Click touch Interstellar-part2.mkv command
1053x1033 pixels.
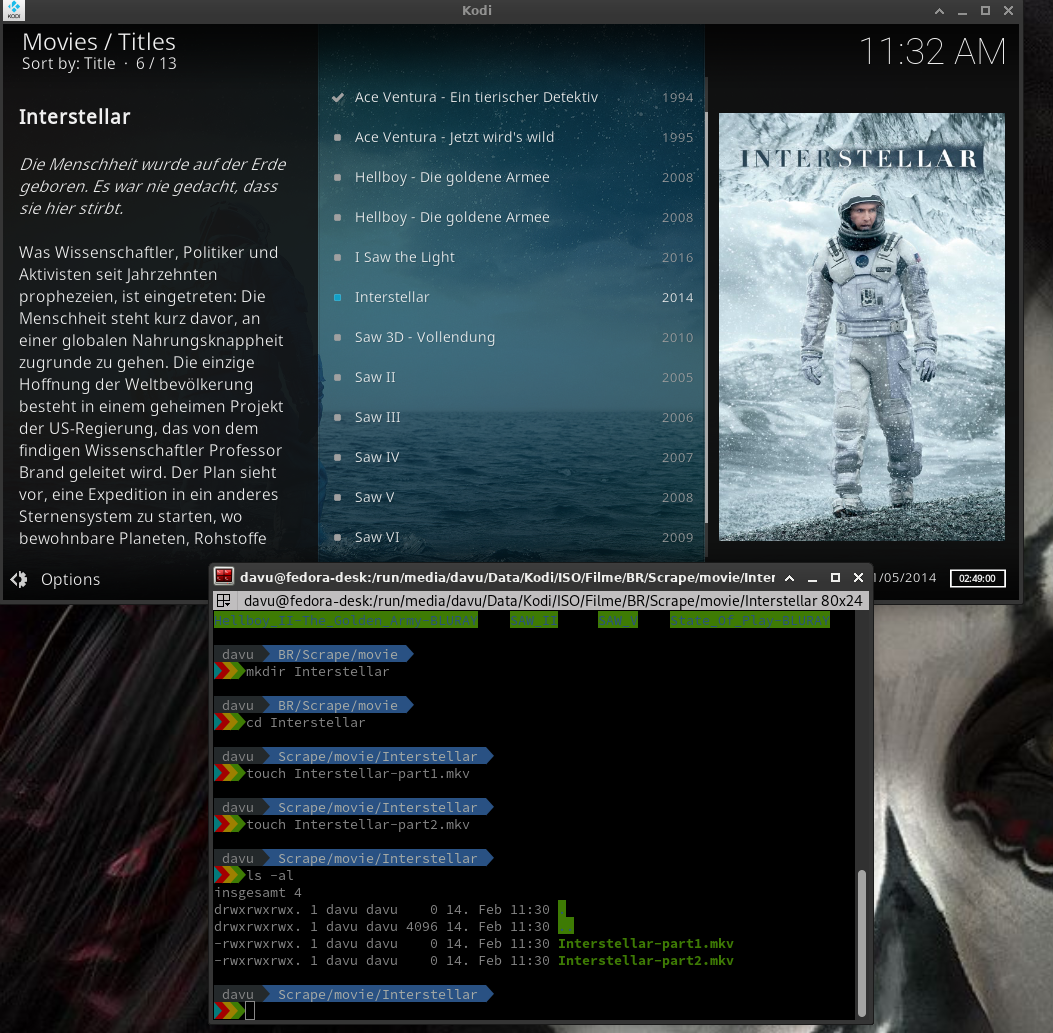(358, 825)
